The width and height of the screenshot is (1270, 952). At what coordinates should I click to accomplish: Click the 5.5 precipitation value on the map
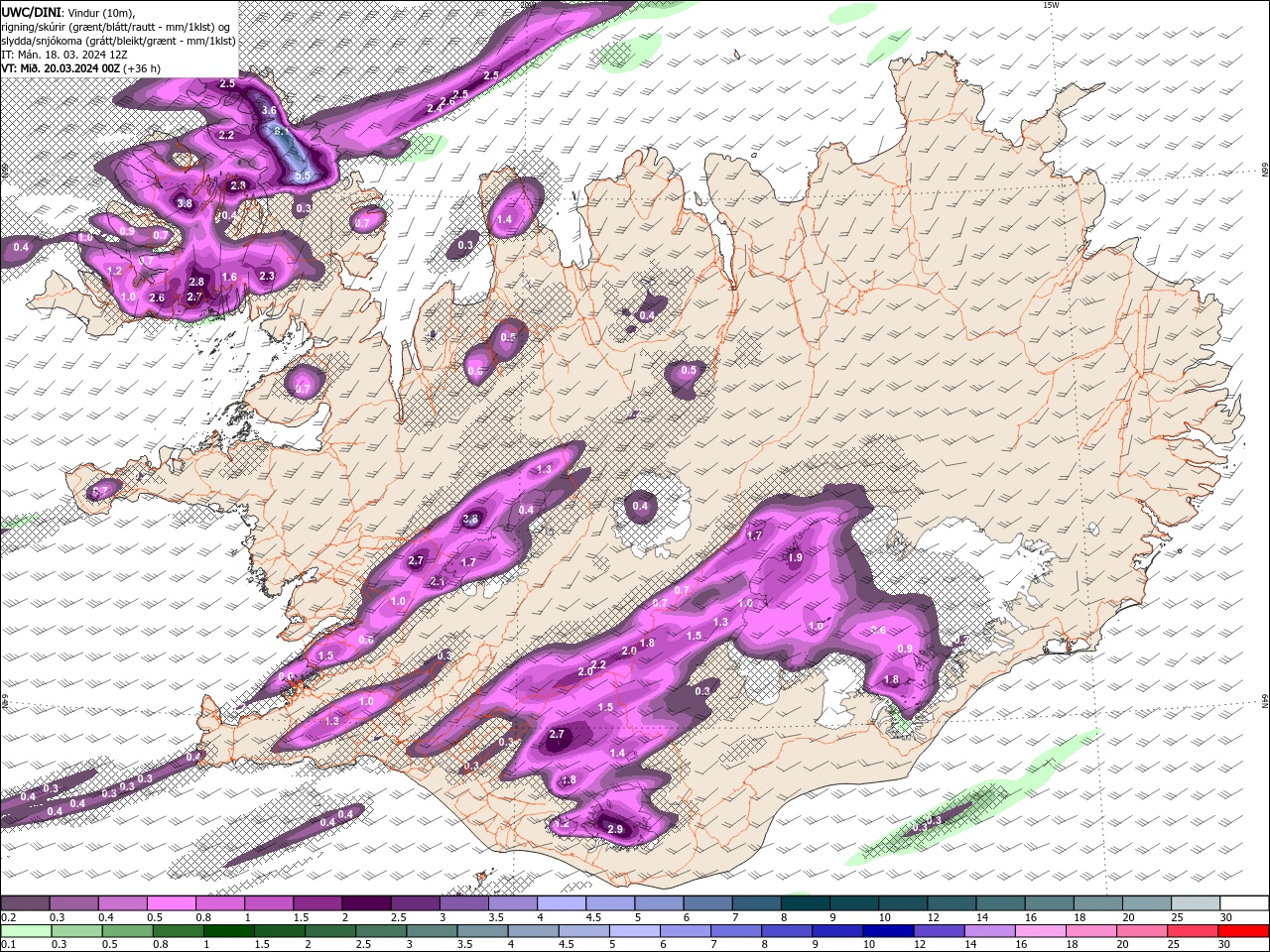(x=303, y=176)
